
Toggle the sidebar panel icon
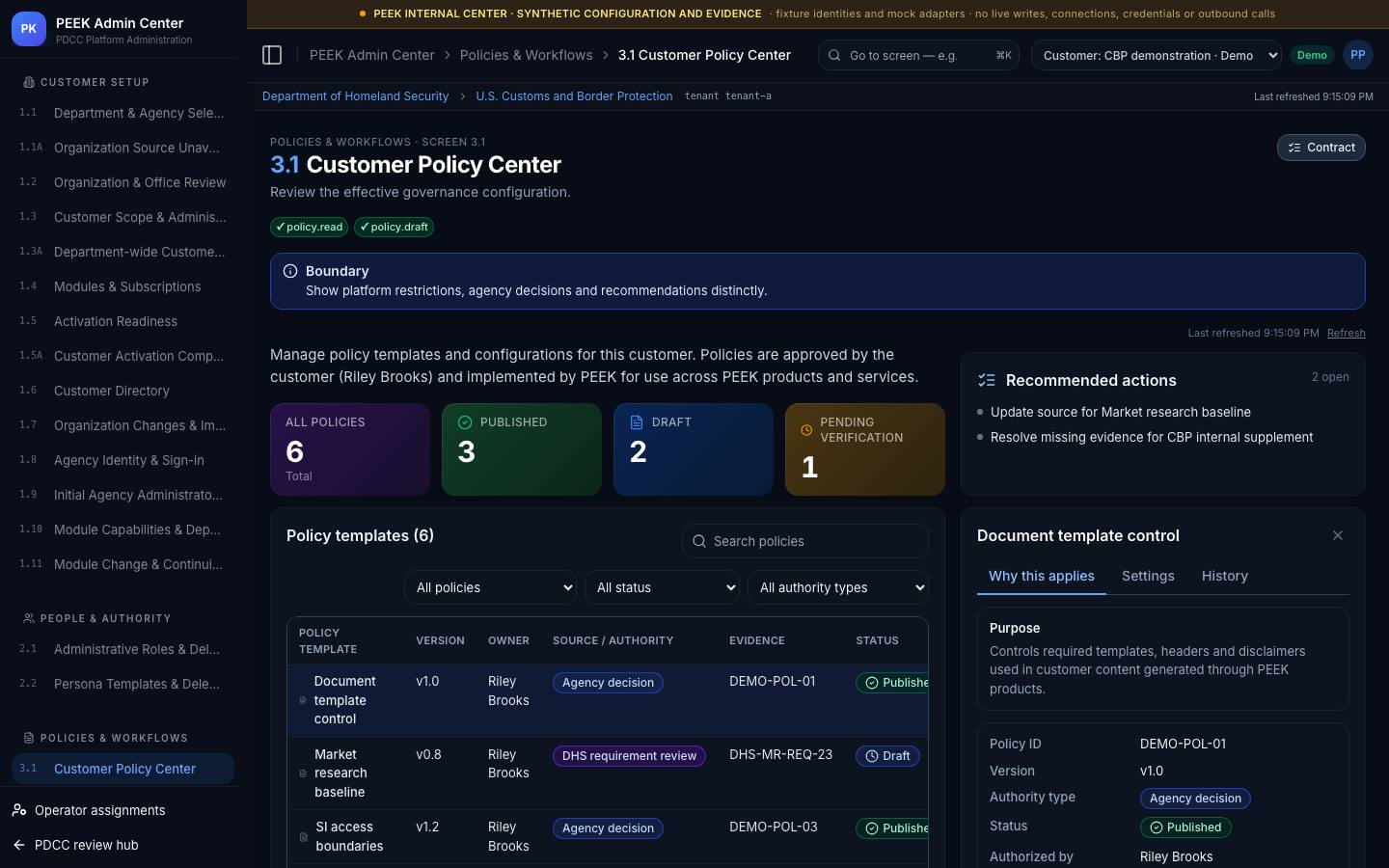click(272, 55)
